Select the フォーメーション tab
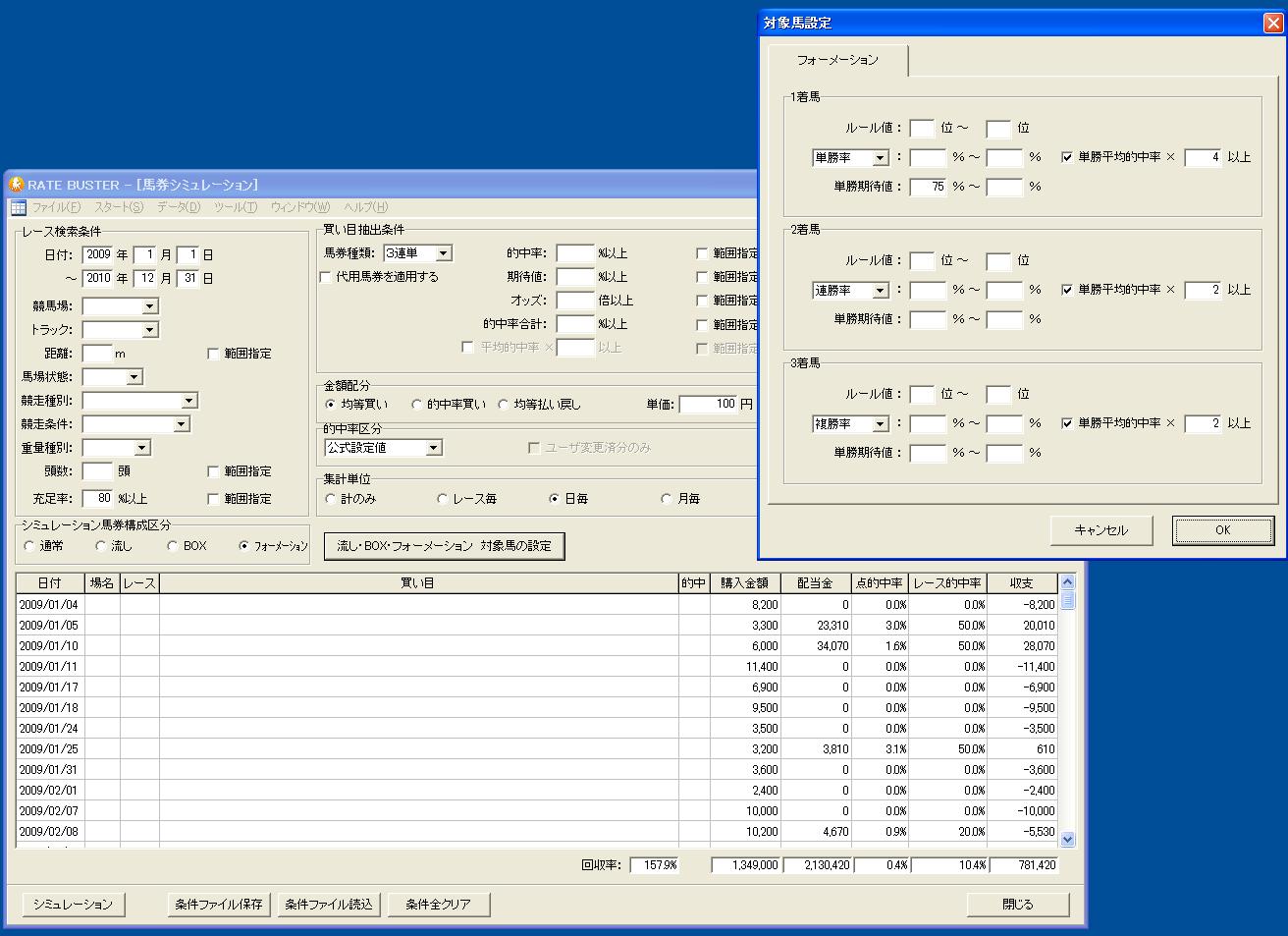1288x936 pixels. (x=837, y=60)
